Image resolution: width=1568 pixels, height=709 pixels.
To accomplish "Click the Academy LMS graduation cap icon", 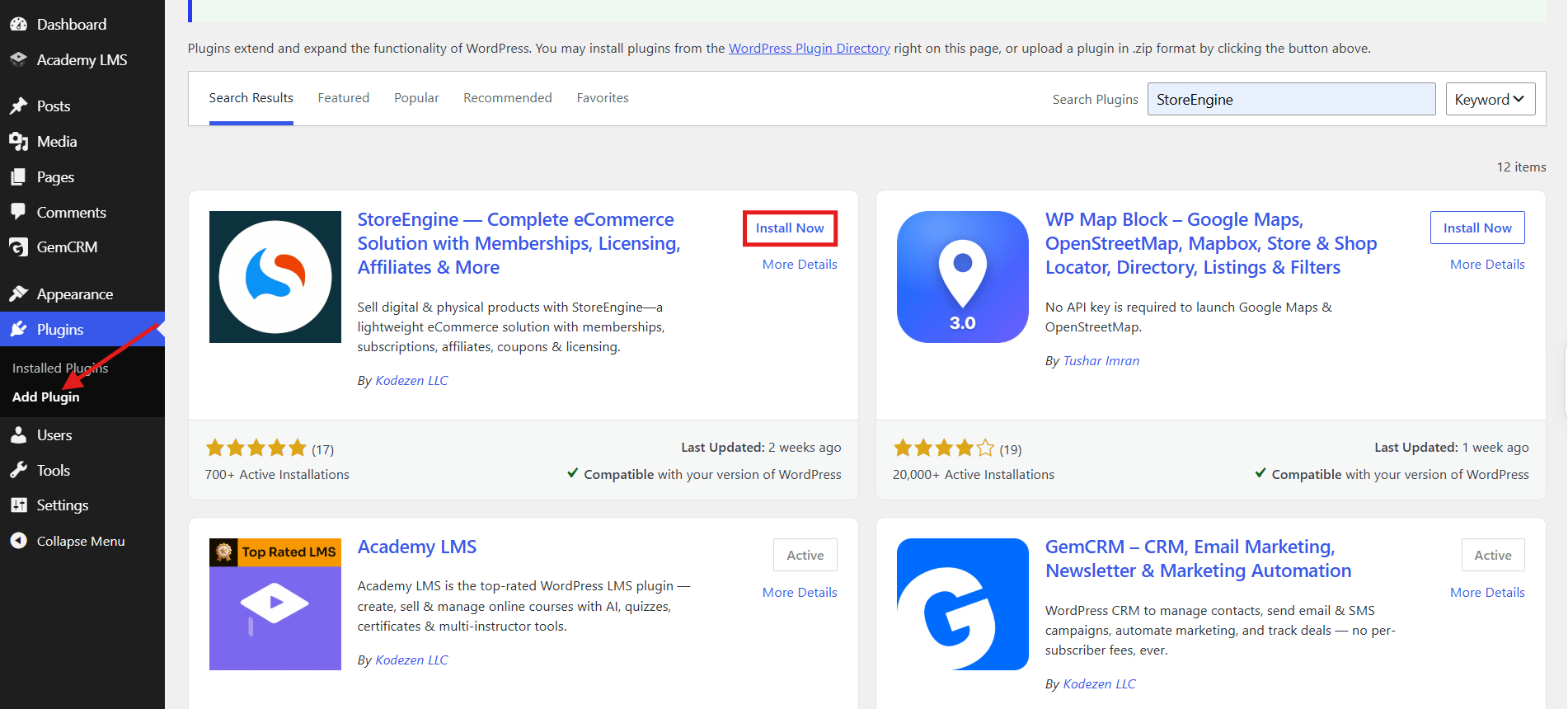I will click(x=18, y=59).
